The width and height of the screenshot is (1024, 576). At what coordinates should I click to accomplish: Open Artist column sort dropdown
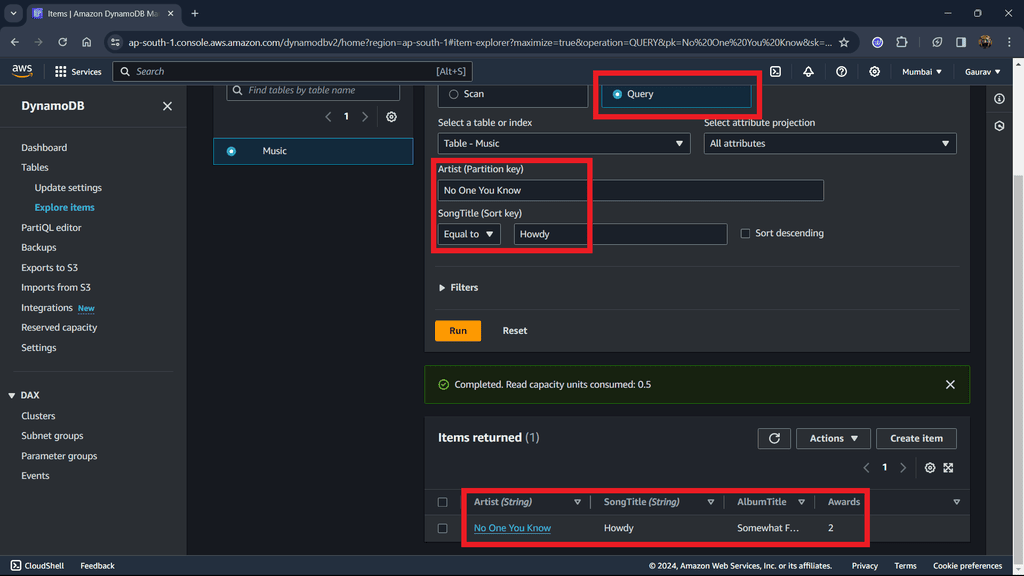(x=577, y=502)
